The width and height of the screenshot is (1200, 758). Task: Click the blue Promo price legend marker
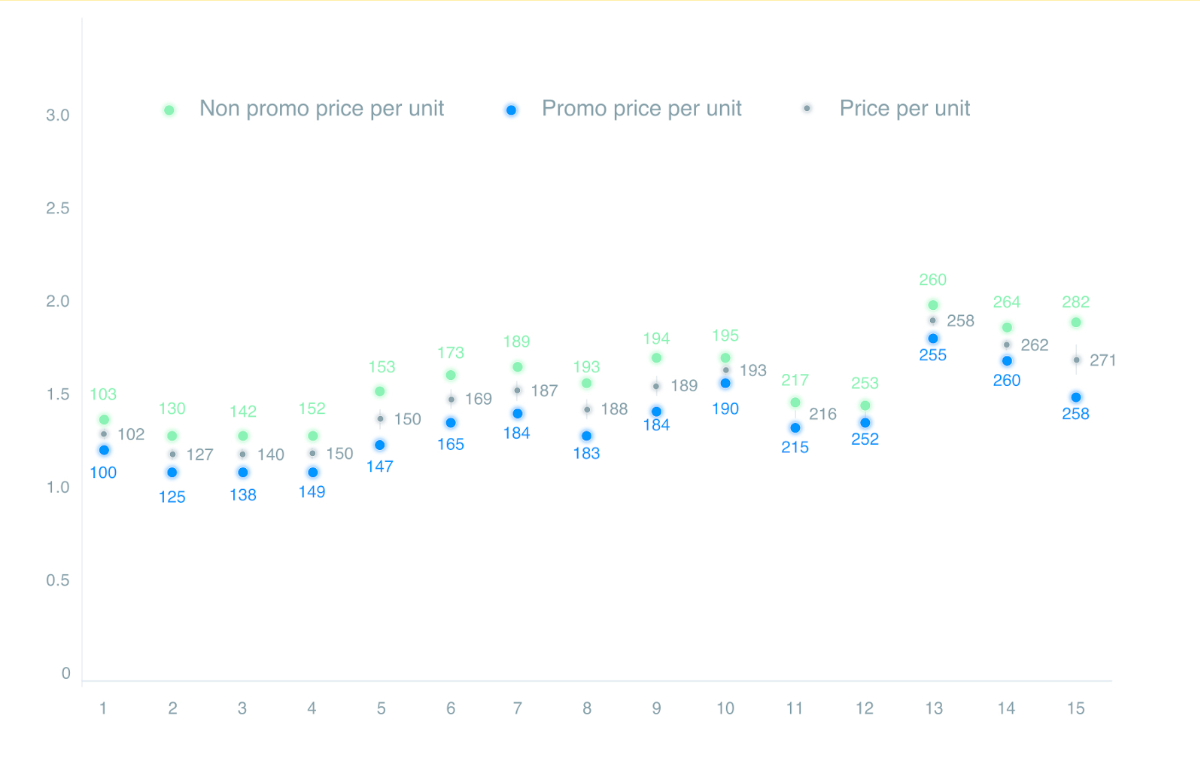click(x=511, y=110)
